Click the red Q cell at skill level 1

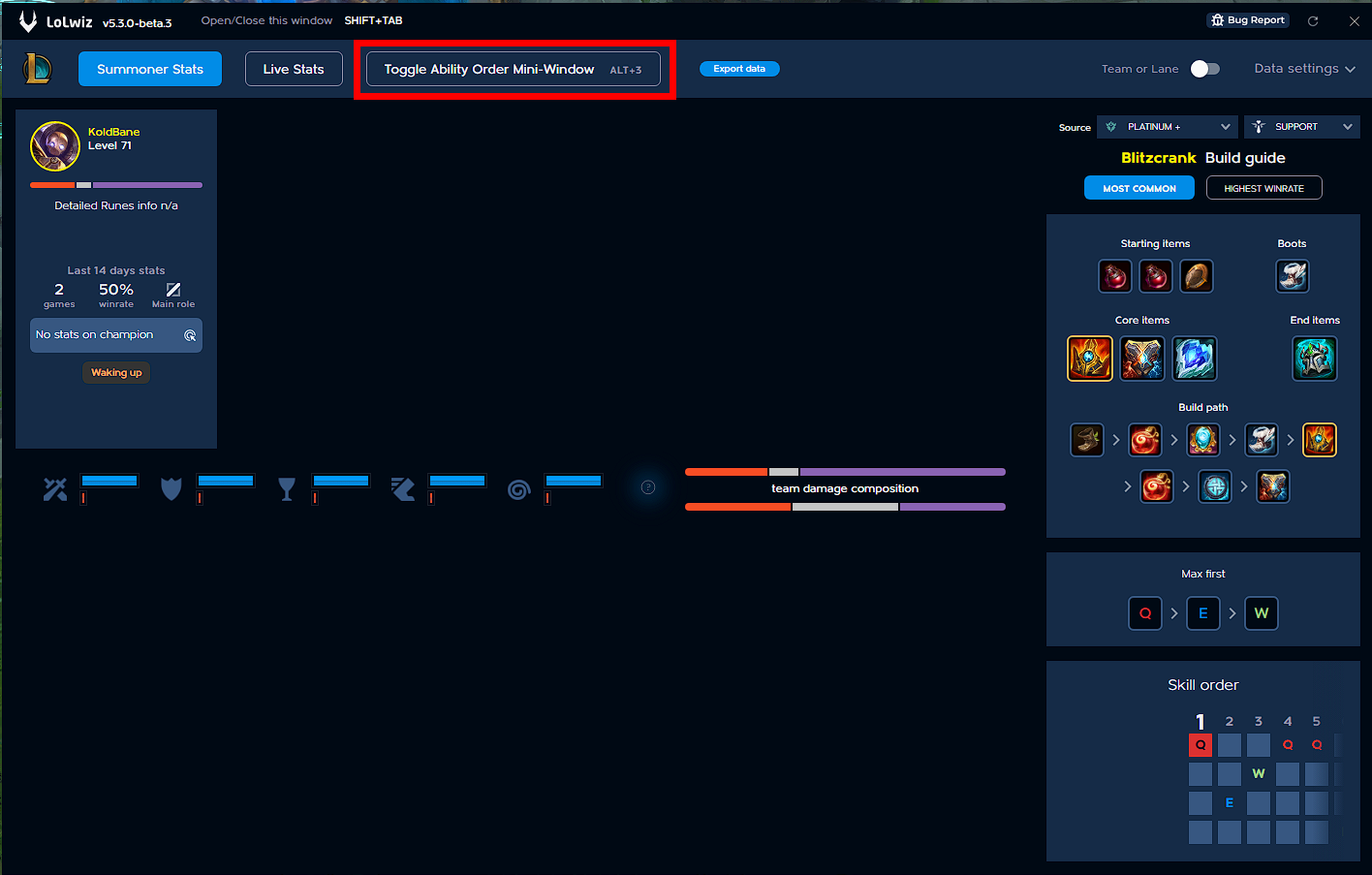pos(1200,745)
